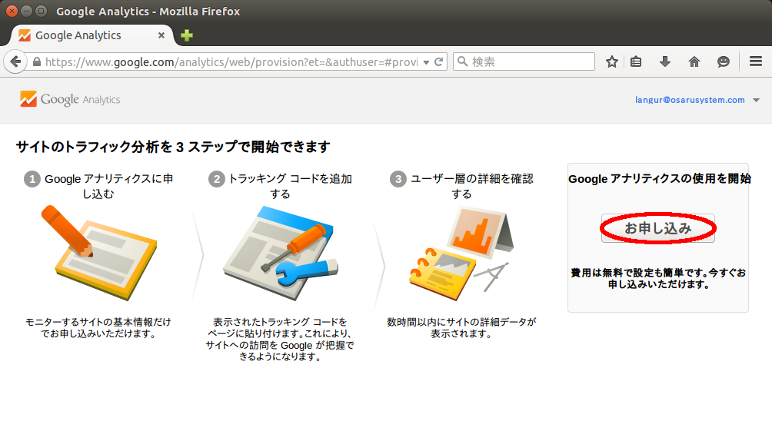Viewport: 772px width, 431px height.
Task: Click description 表示されたトラッキング コードを
Action: click(280, 322)
